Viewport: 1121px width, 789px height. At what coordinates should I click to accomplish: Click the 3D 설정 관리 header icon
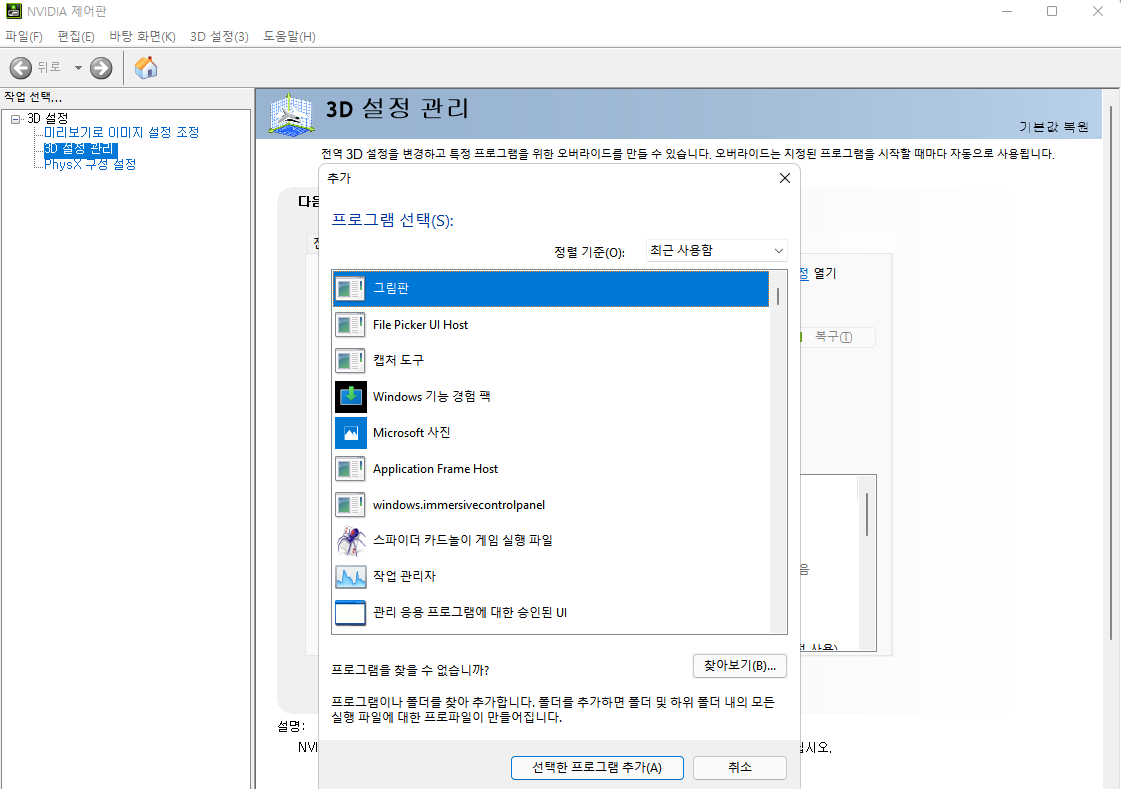click(x=291, y=114)
